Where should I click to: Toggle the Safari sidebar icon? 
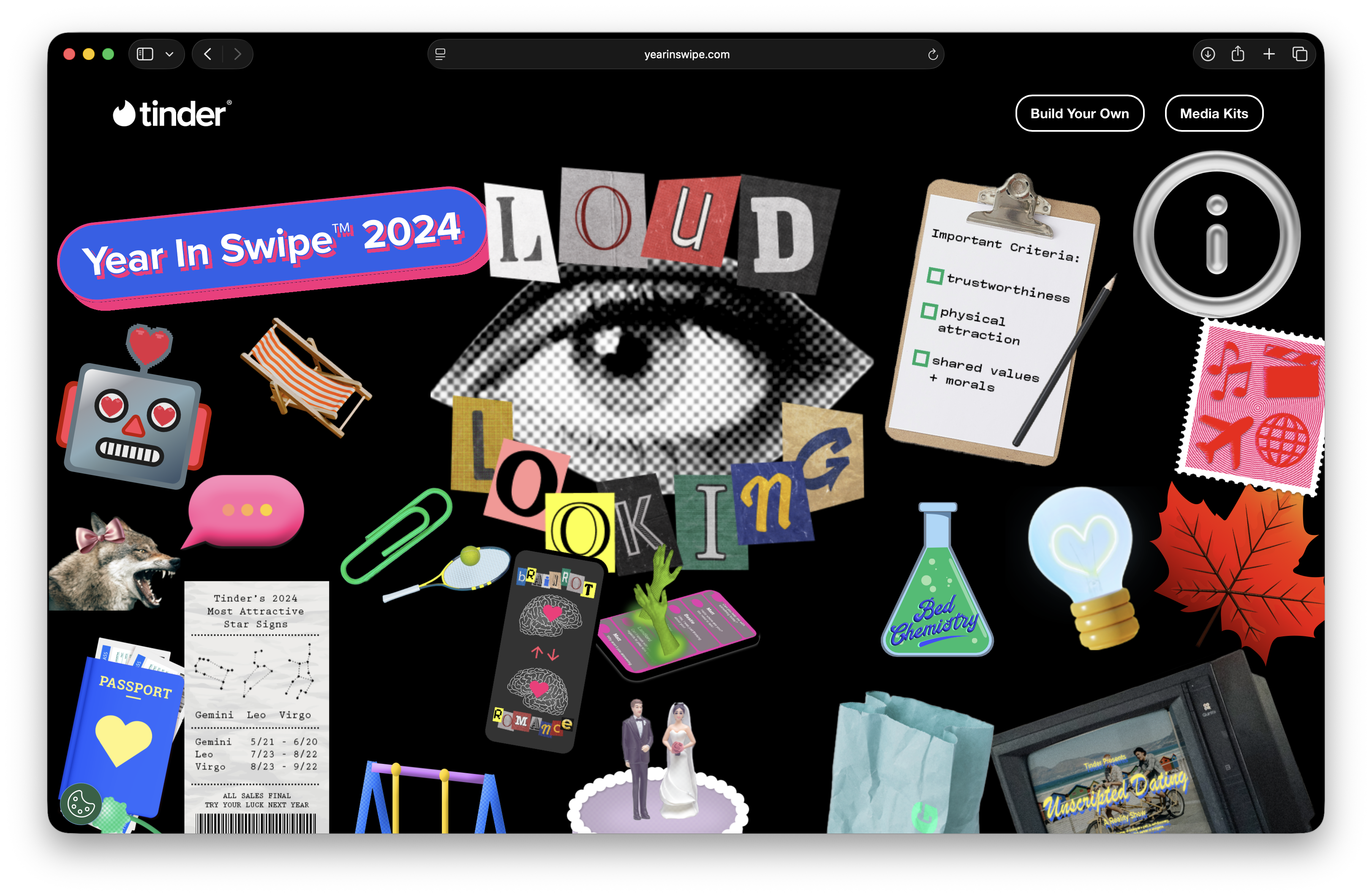145,54
